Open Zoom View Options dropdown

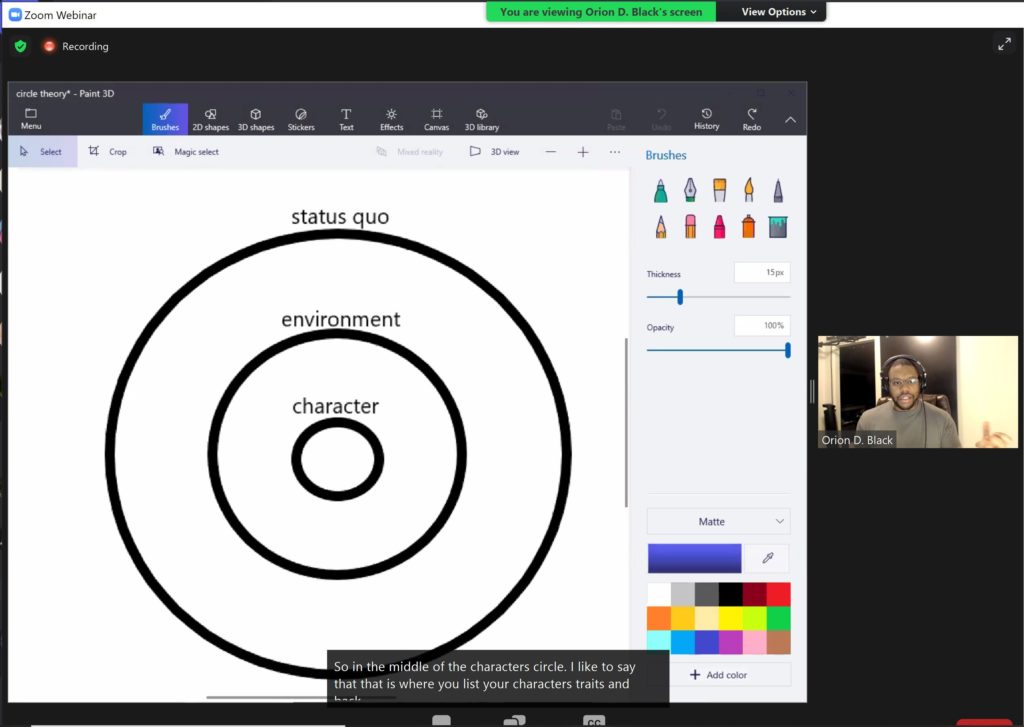click(779, 12)
